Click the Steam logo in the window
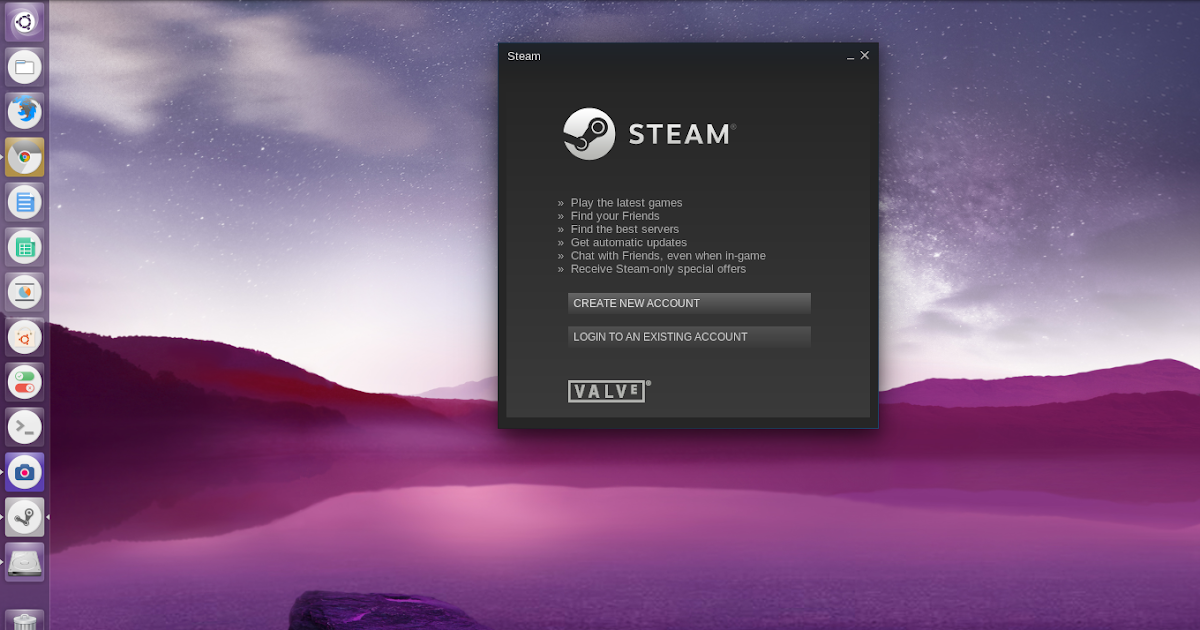Viewport: 1200px width, 630px height. tap(649, 134)
